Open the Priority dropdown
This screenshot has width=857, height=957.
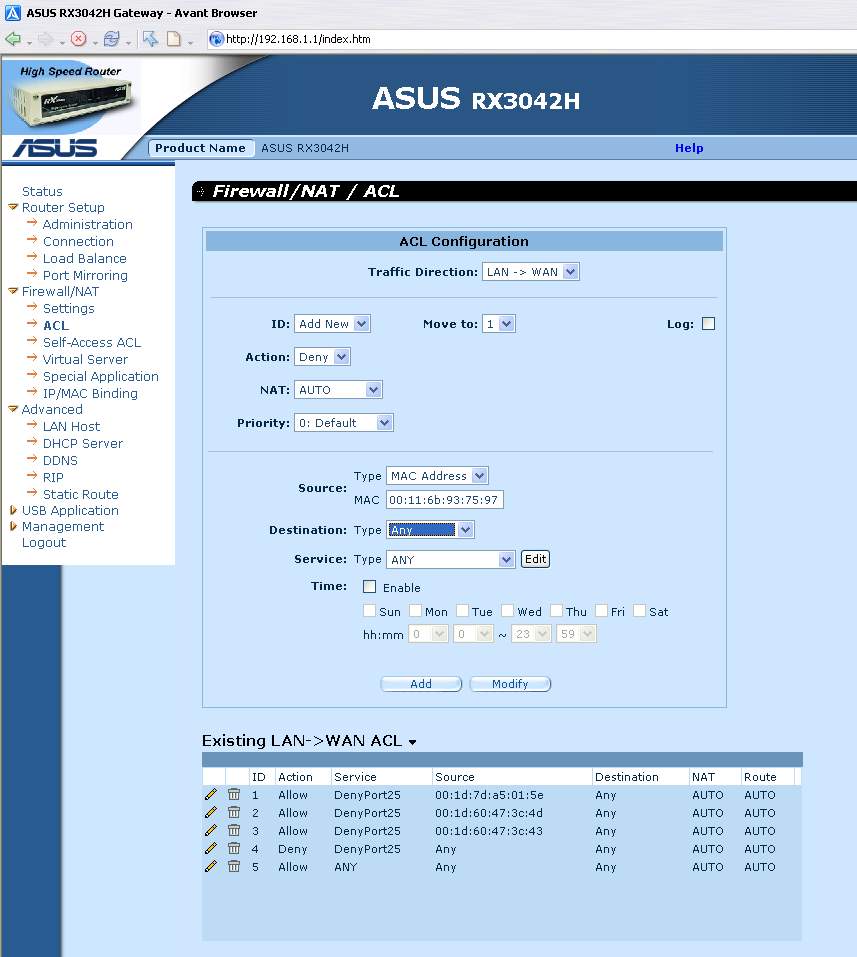coord(344,422)
